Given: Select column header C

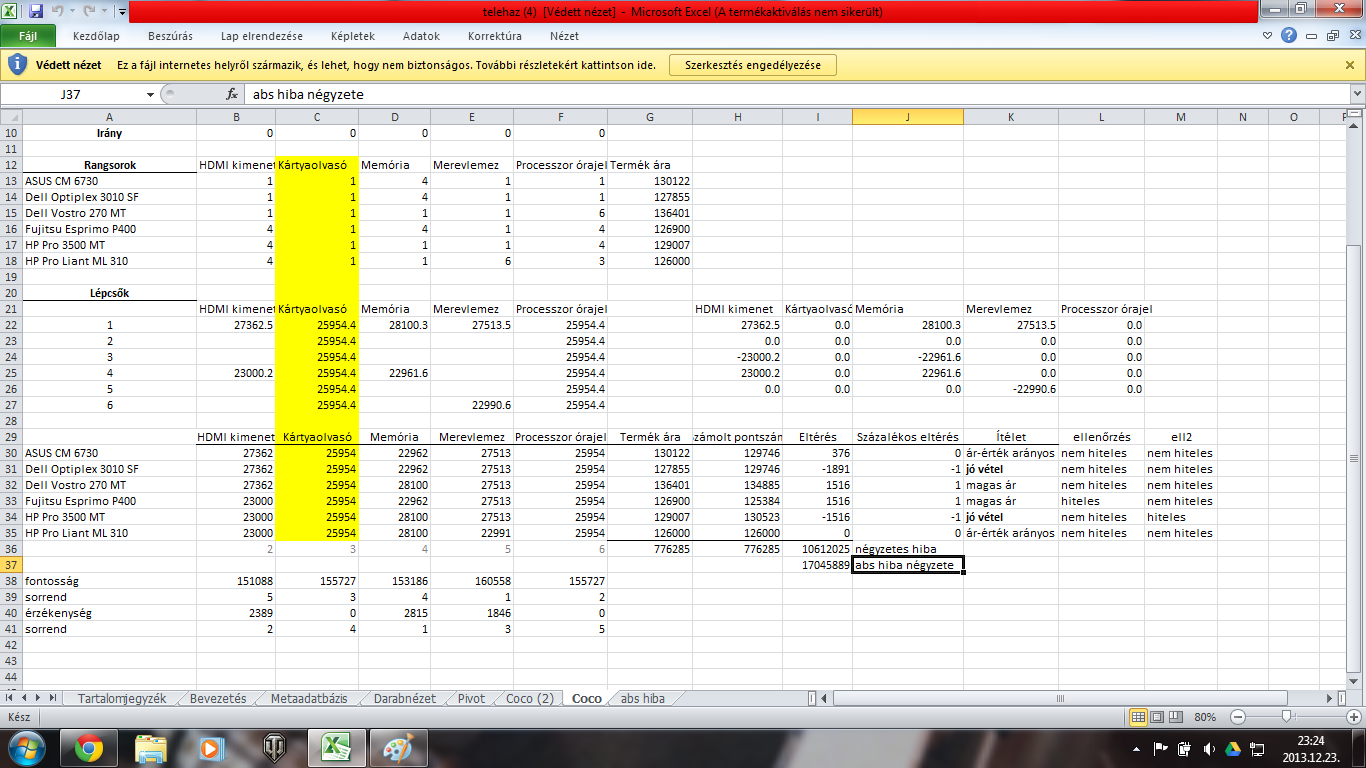Looking at the screenshot, I should (317, 117).
